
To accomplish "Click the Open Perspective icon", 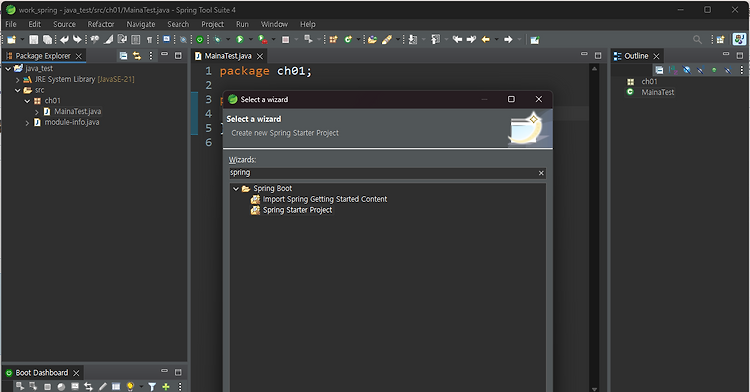I will coord(720,40).
